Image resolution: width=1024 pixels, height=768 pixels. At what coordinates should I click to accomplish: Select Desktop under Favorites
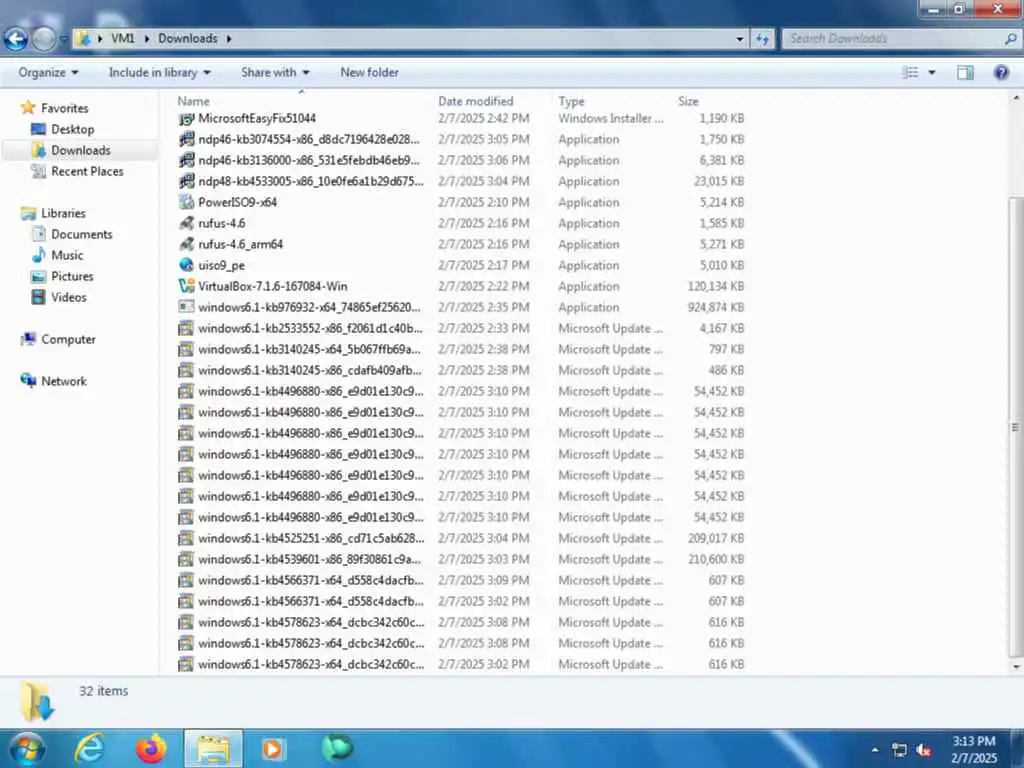point(72,129)
